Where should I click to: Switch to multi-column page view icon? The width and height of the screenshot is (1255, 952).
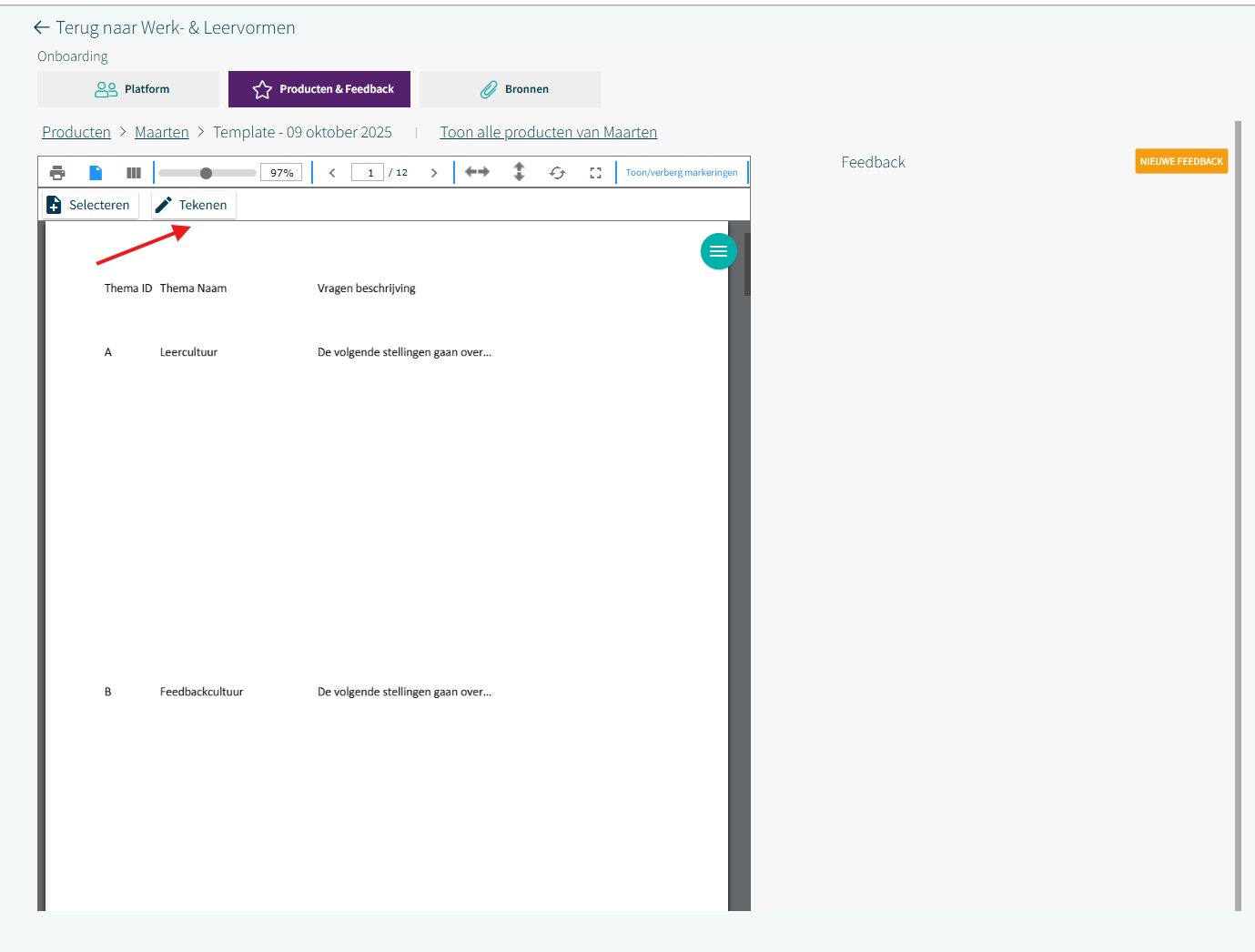pos(134,173)
